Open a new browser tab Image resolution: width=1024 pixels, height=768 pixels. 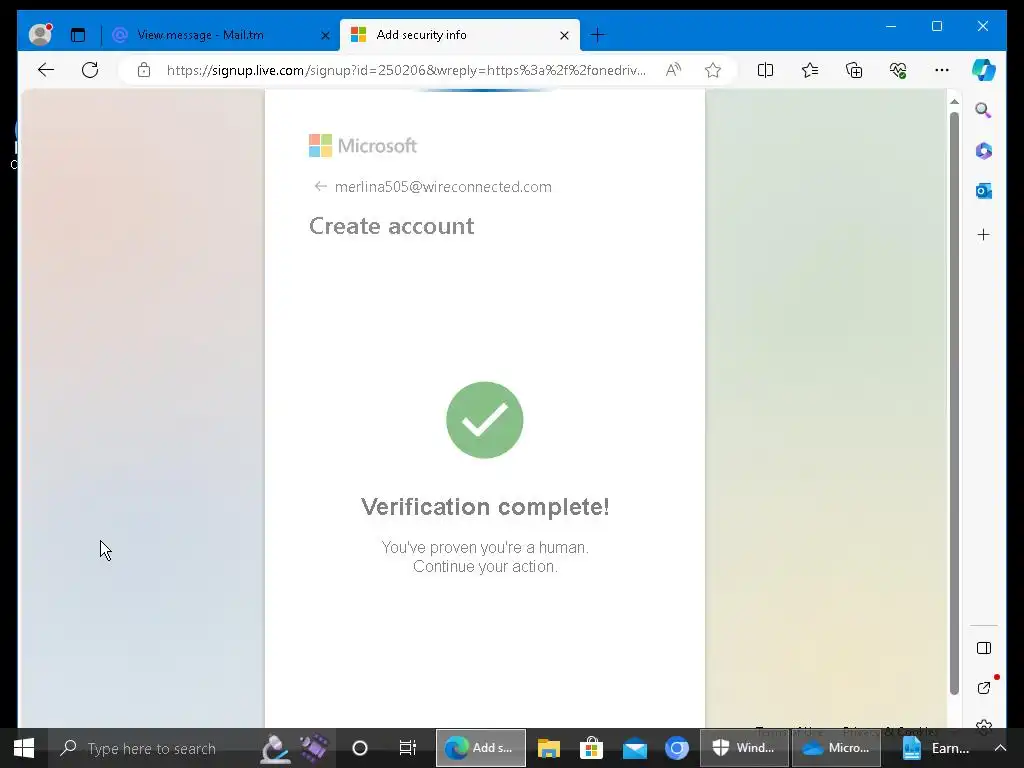click(597, 35)
